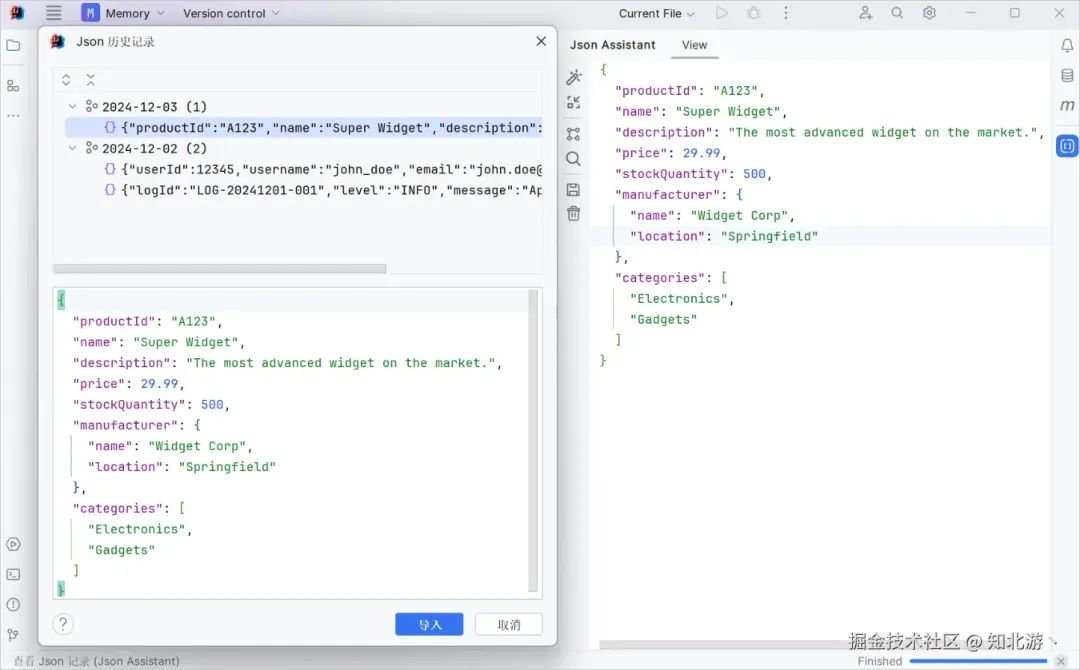Viewport: 1080px width, 670px height.
Task: Open the Maven tool window icon
Action: tap(1067, 105)
